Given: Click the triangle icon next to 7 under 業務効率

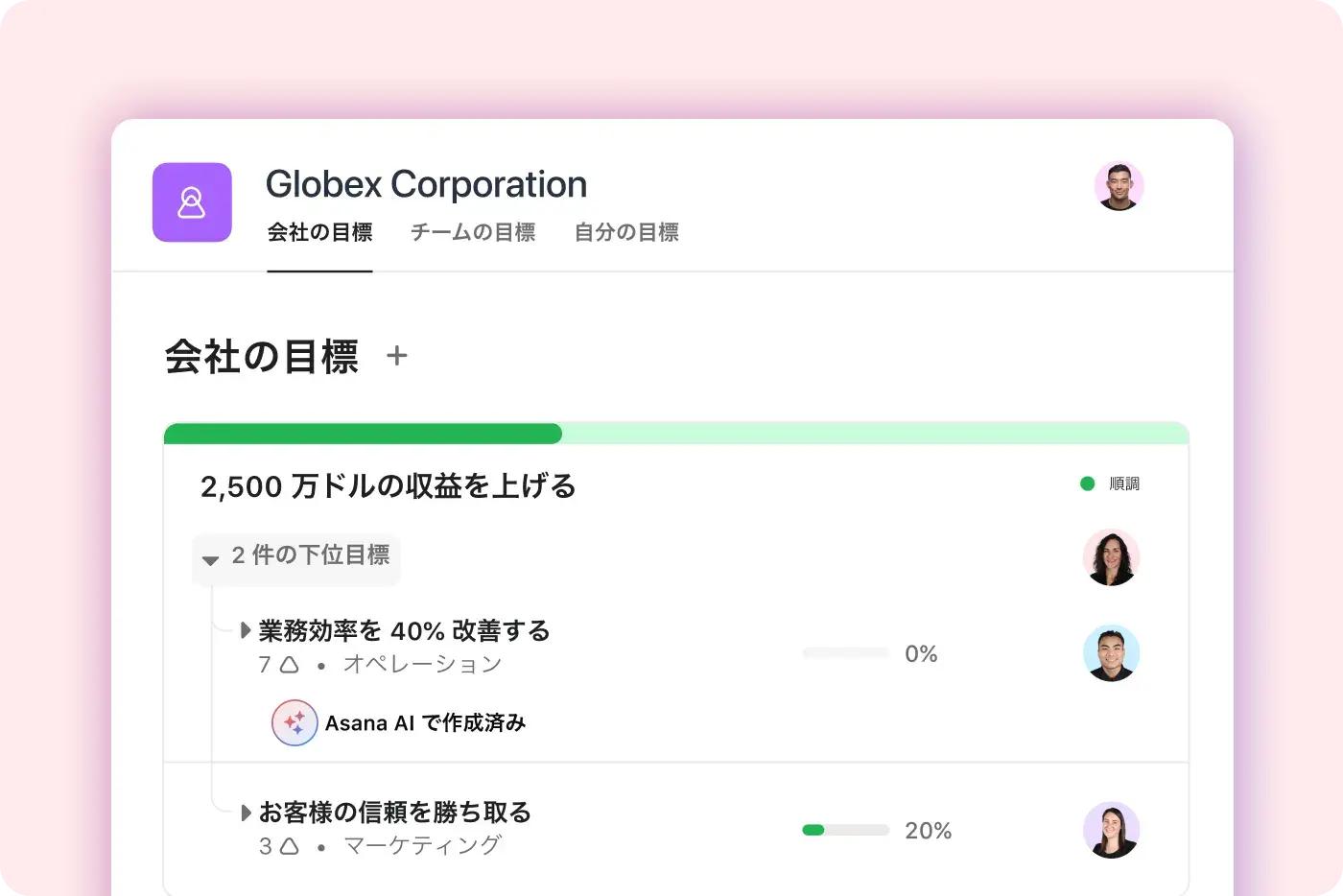Looking at the screenshot, I should tap(290, 664).
